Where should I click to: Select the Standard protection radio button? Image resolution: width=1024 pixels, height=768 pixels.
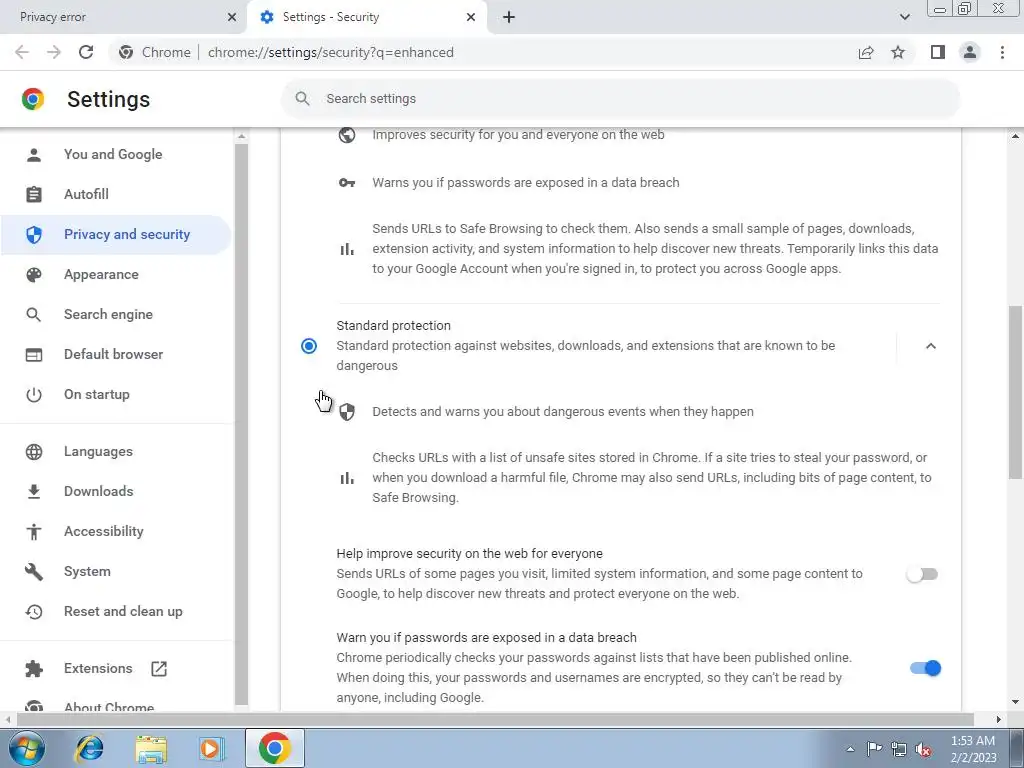tap(309, 345)
